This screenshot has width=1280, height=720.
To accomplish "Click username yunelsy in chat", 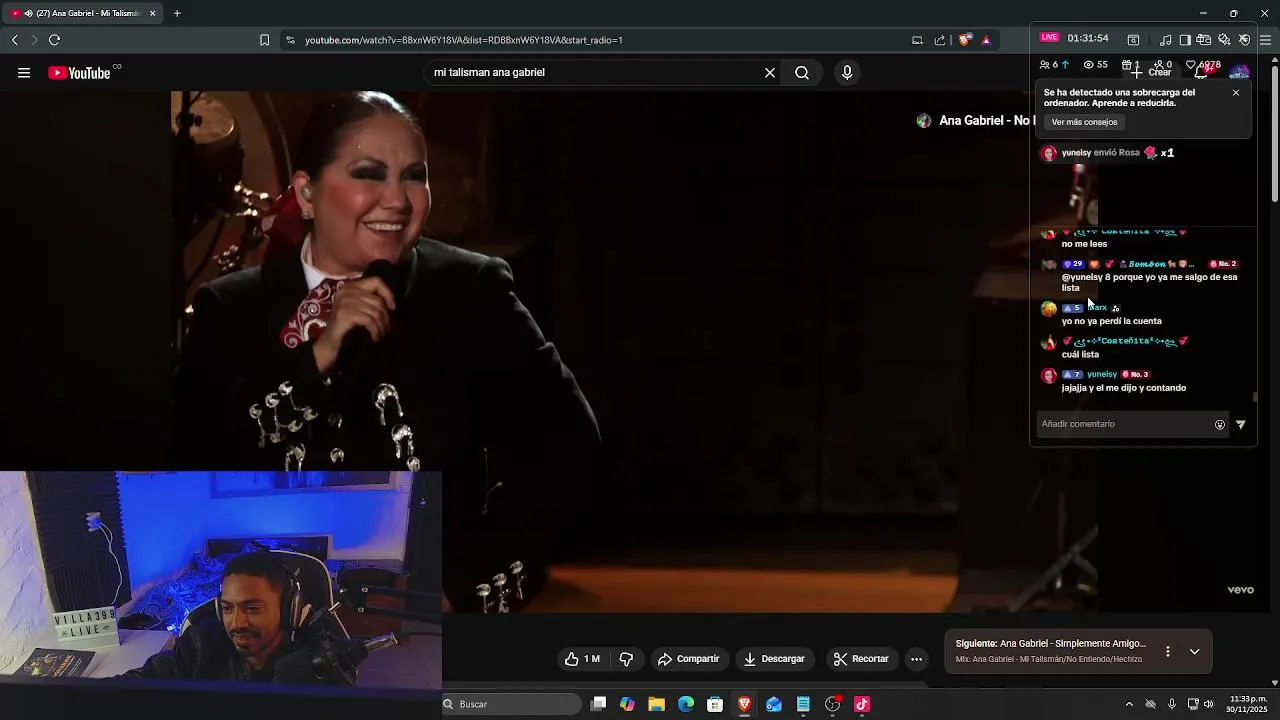I will pyautogui.click(x=1102, y=374).
